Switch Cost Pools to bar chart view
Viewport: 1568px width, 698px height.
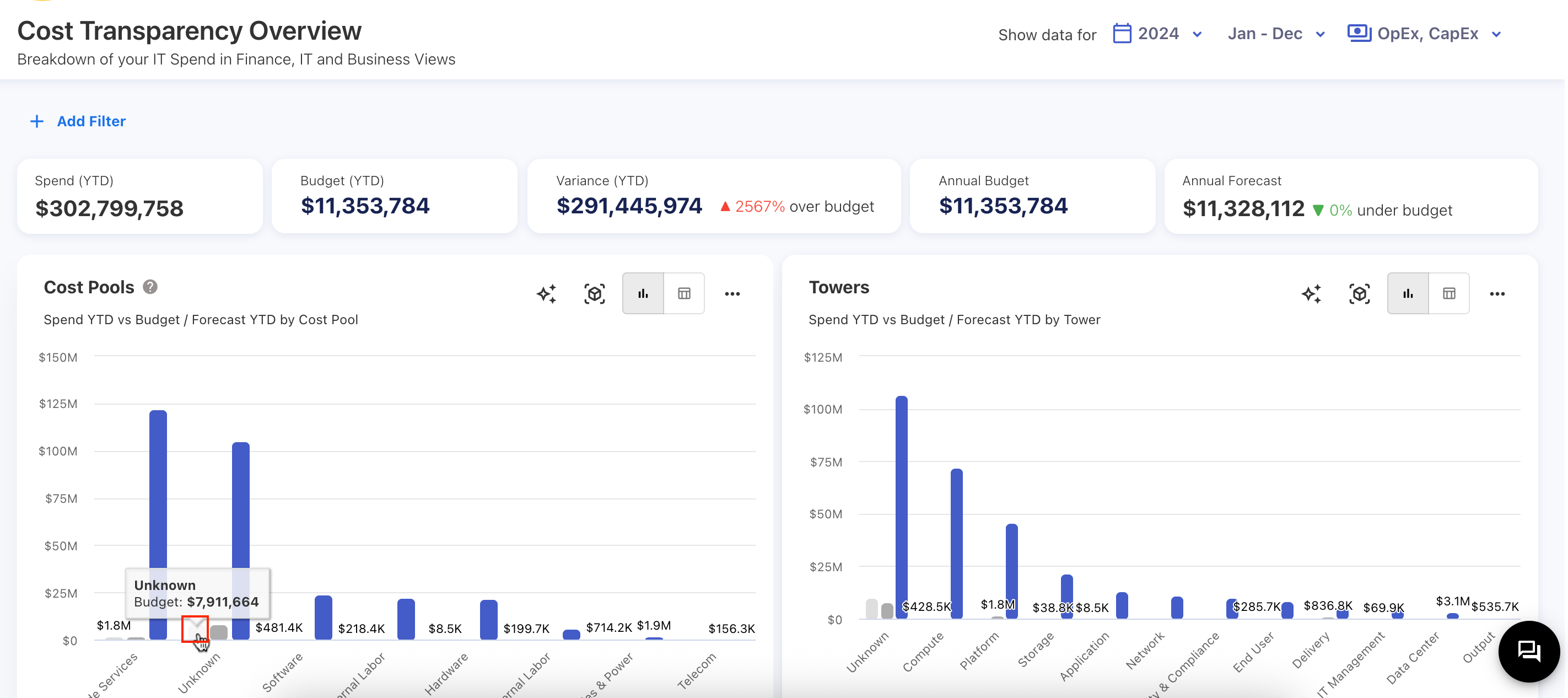tap(643, 293)
